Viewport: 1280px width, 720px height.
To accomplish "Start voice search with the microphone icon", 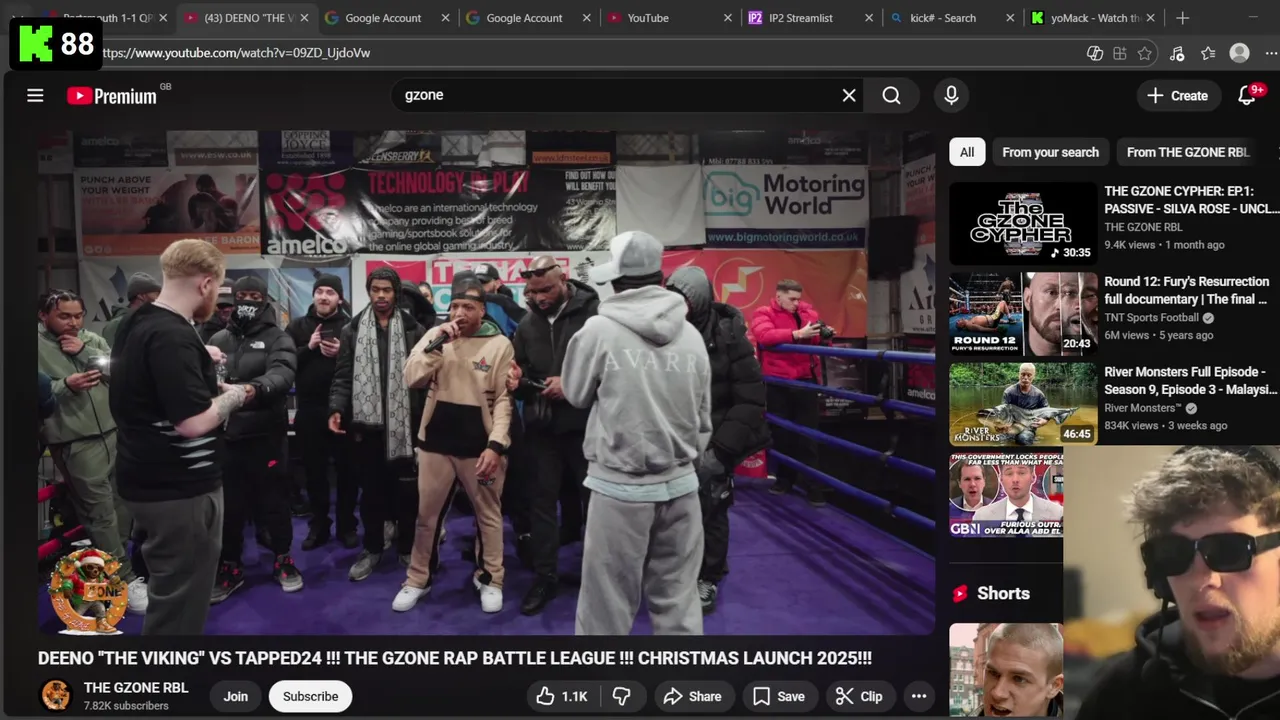I will [951, 95].
